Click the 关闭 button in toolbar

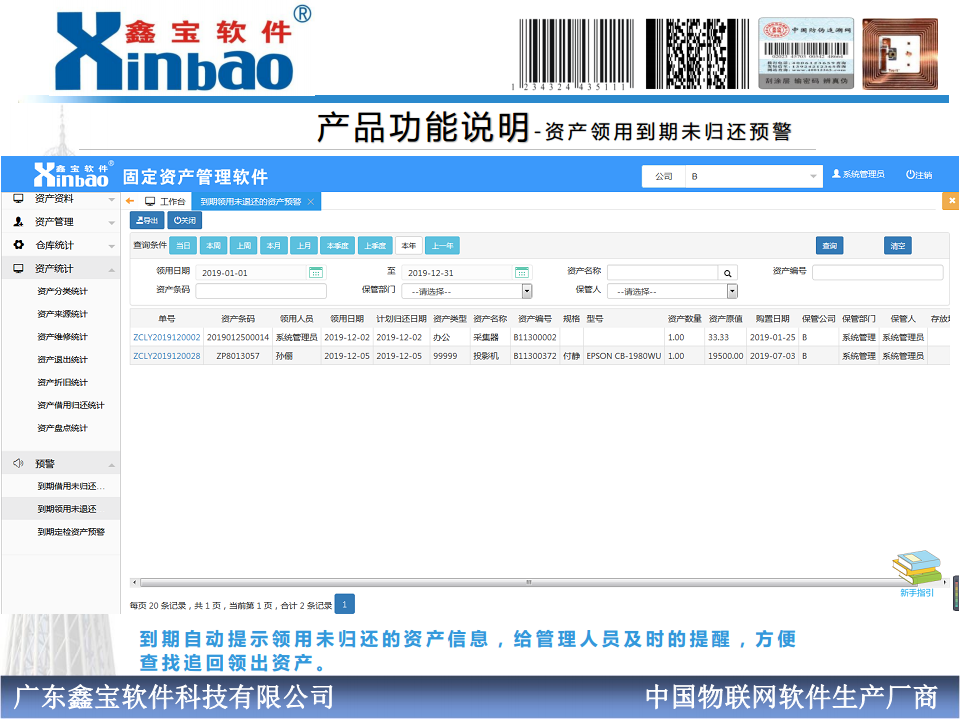pyautogui.click(x=185, y=220)
